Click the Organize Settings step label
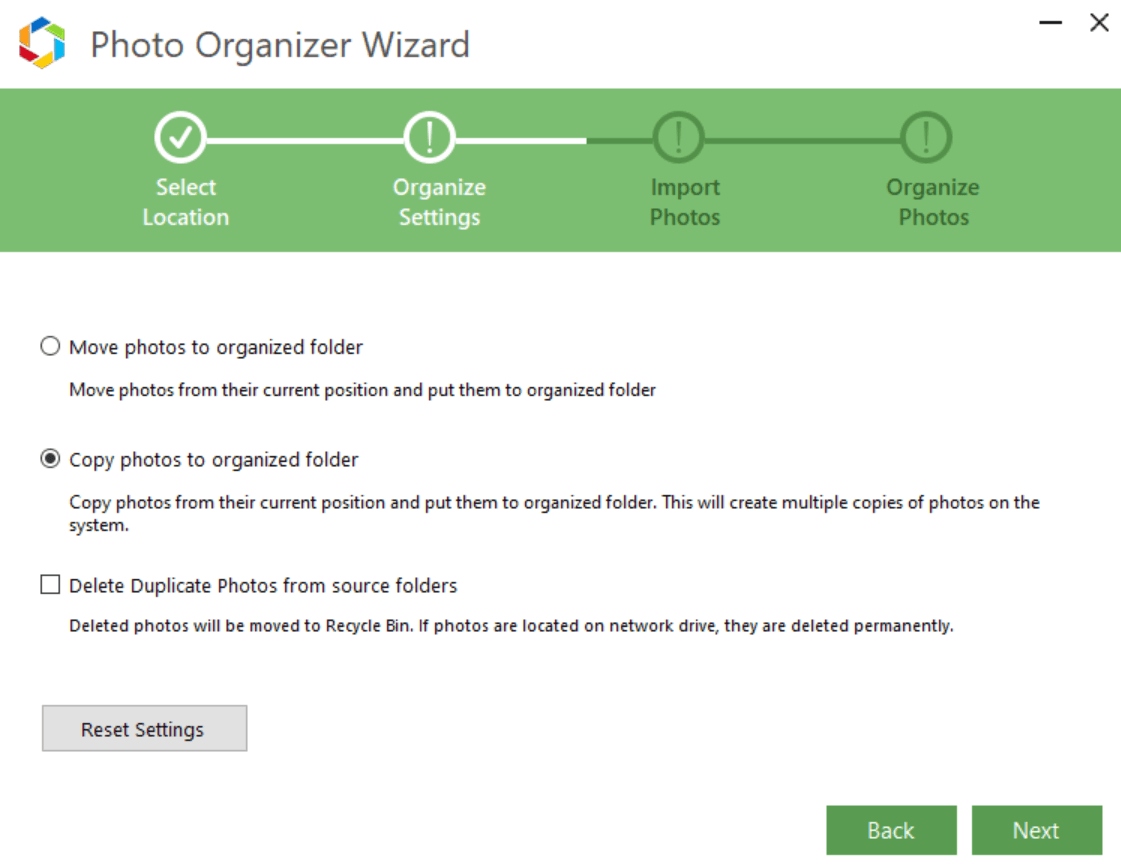Viewport: 1121px width, 864px height. point(439,202)
